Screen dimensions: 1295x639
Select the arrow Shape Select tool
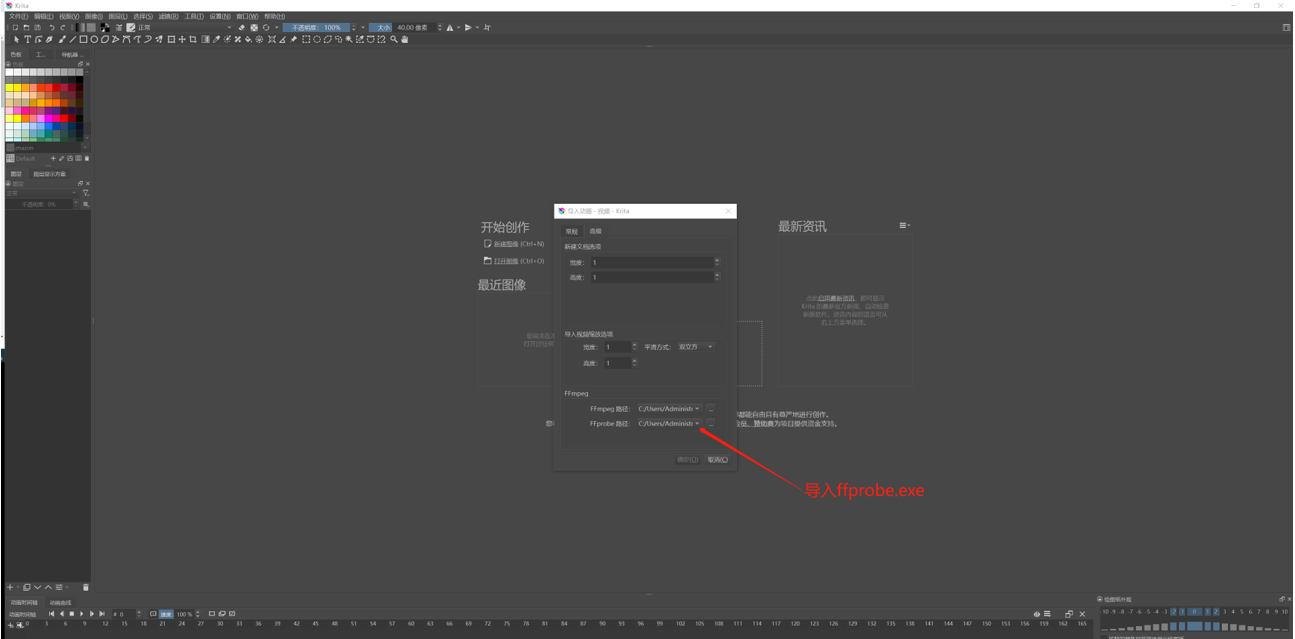(16, 40)
